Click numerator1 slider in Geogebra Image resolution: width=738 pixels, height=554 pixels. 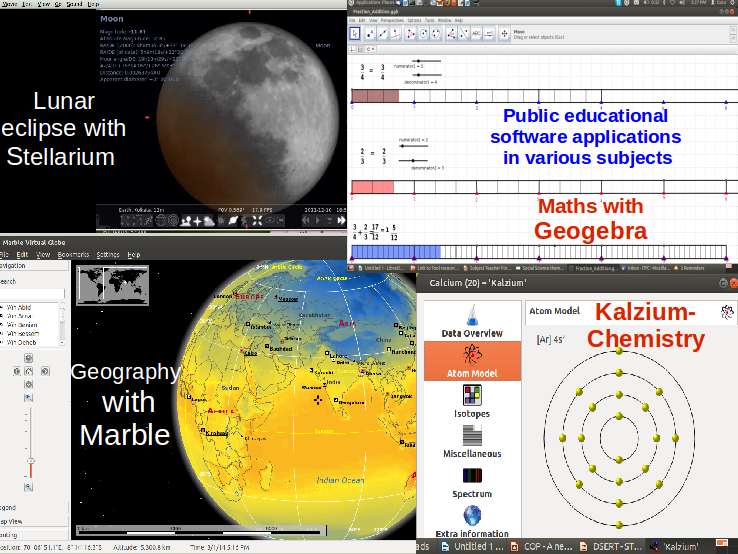tap(427, 61)
